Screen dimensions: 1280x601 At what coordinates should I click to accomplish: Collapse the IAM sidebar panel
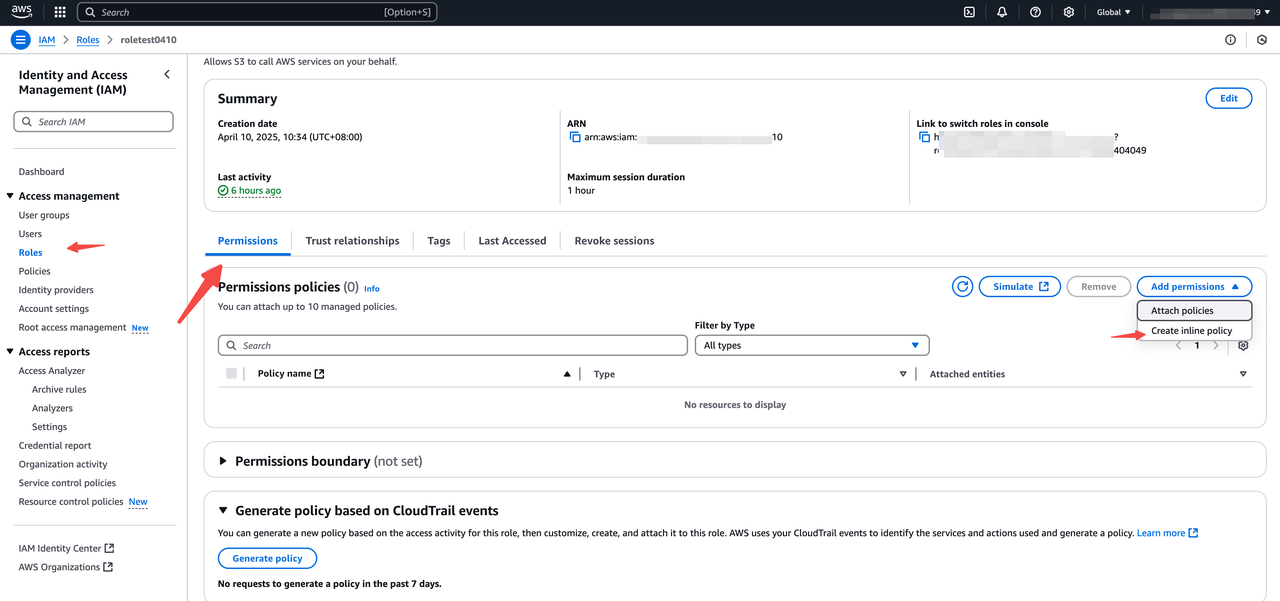click(x=167, y=75)
